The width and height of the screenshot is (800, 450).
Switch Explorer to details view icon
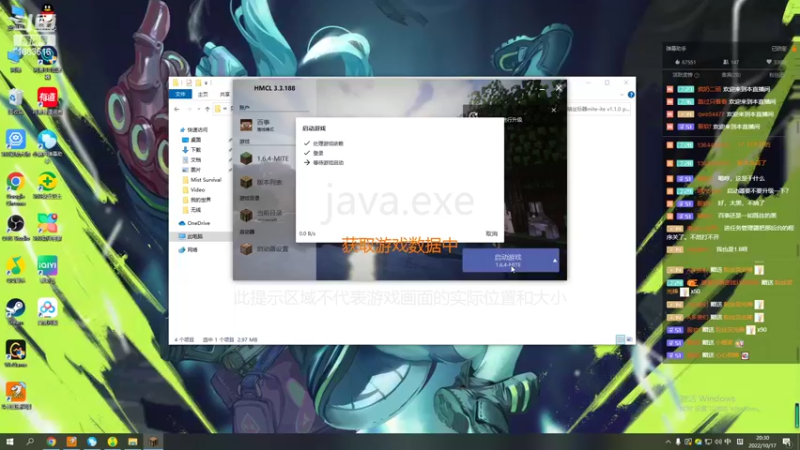620,339
